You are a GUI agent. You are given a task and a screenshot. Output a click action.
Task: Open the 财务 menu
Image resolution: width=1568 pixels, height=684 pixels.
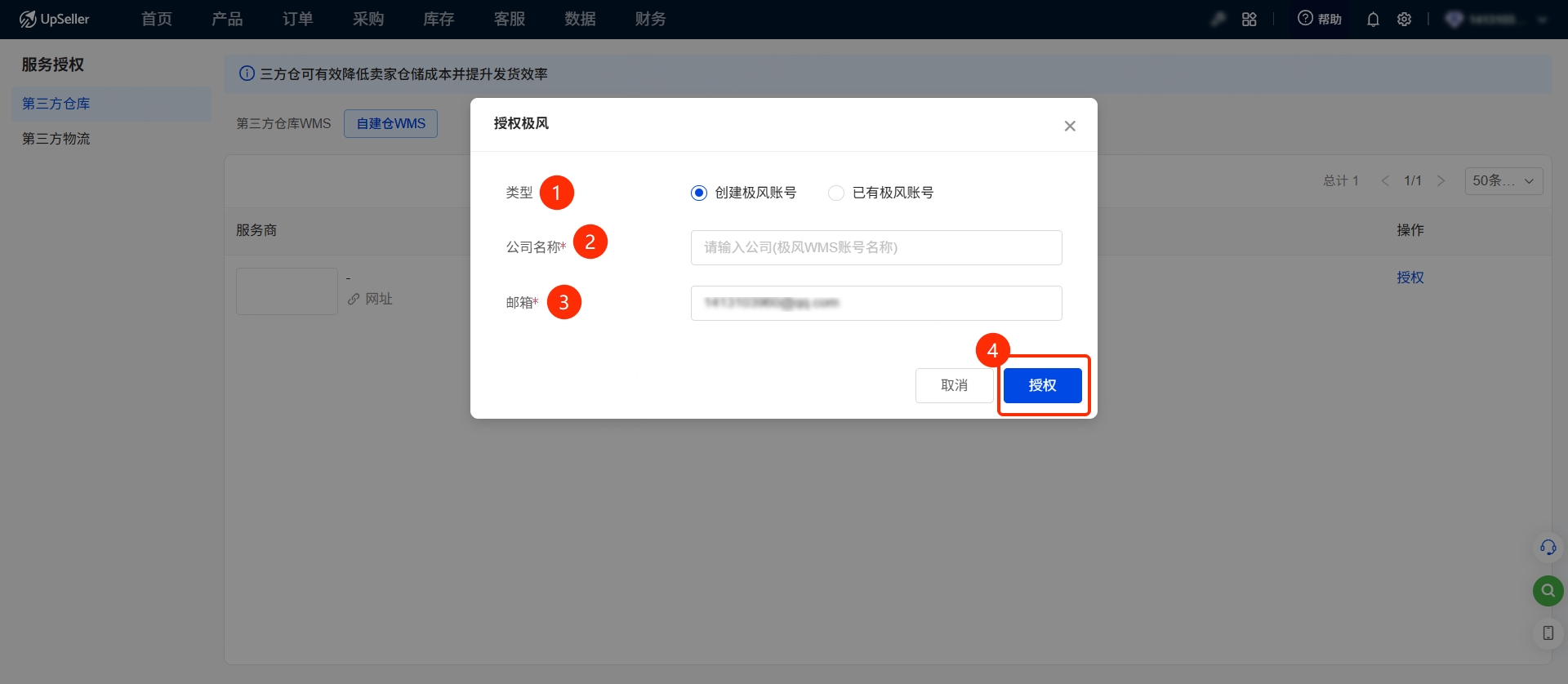[x=650, y=19]
